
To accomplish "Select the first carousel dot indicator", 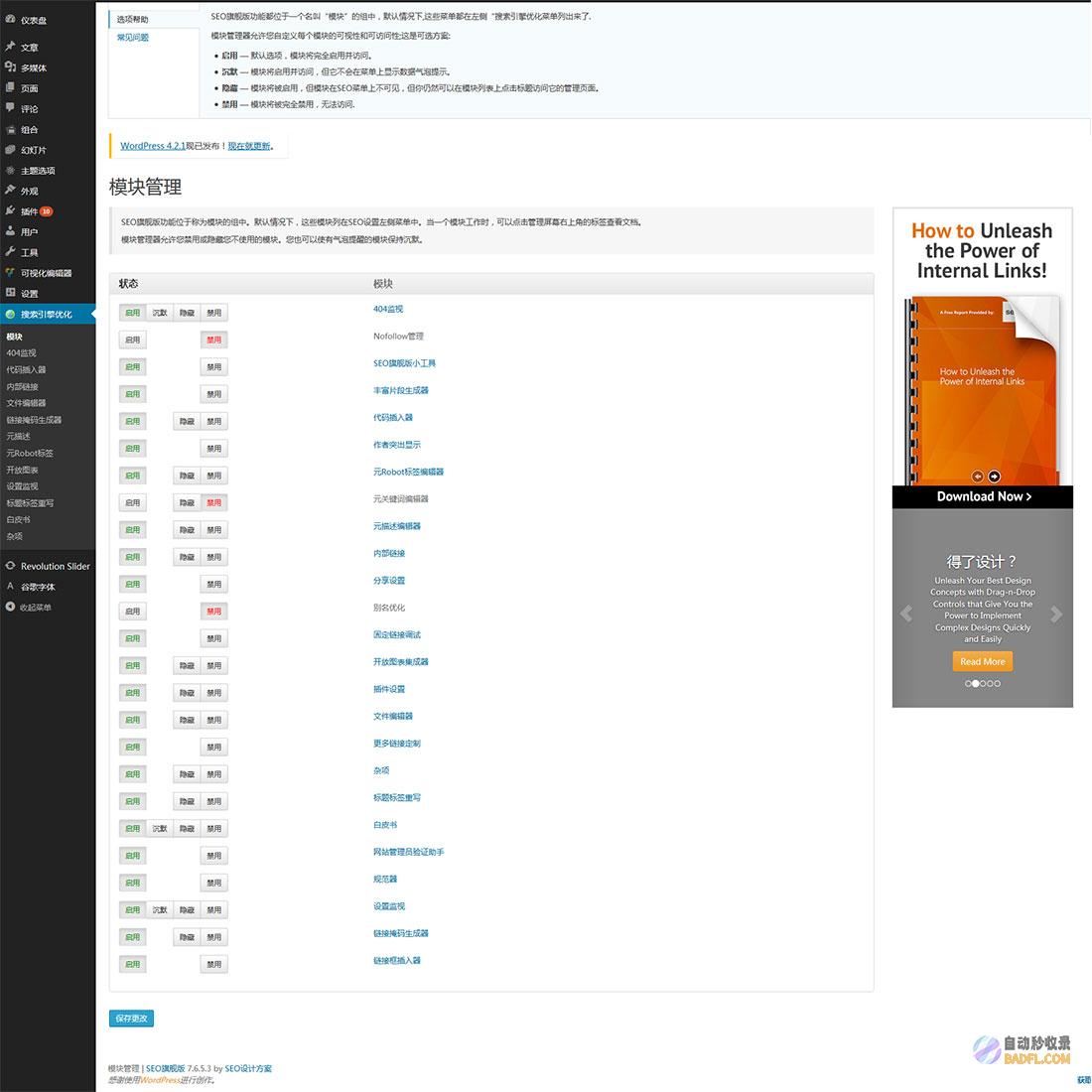I will click(967, 684).
